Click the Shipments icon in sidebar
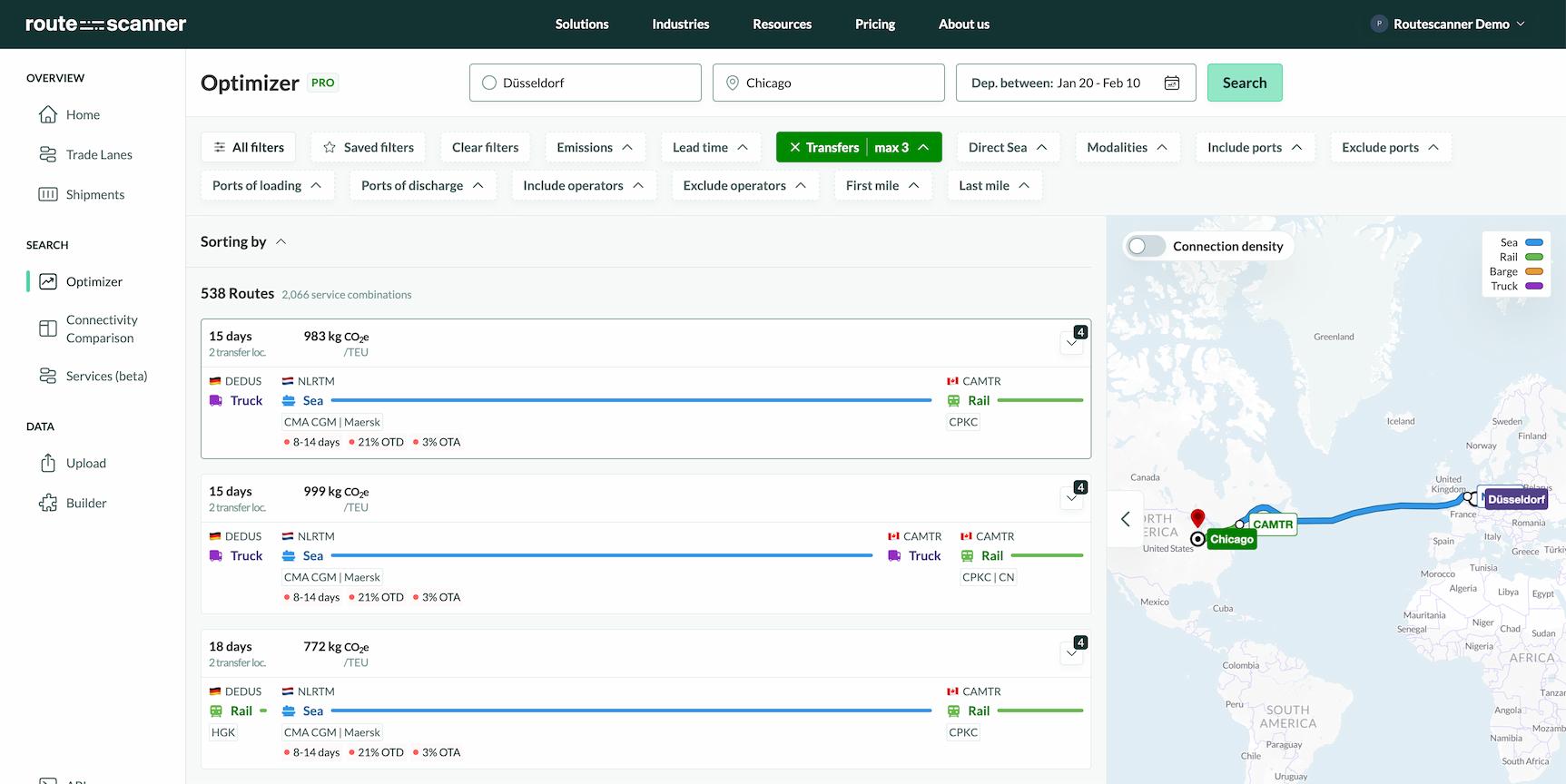 (48, 194)
